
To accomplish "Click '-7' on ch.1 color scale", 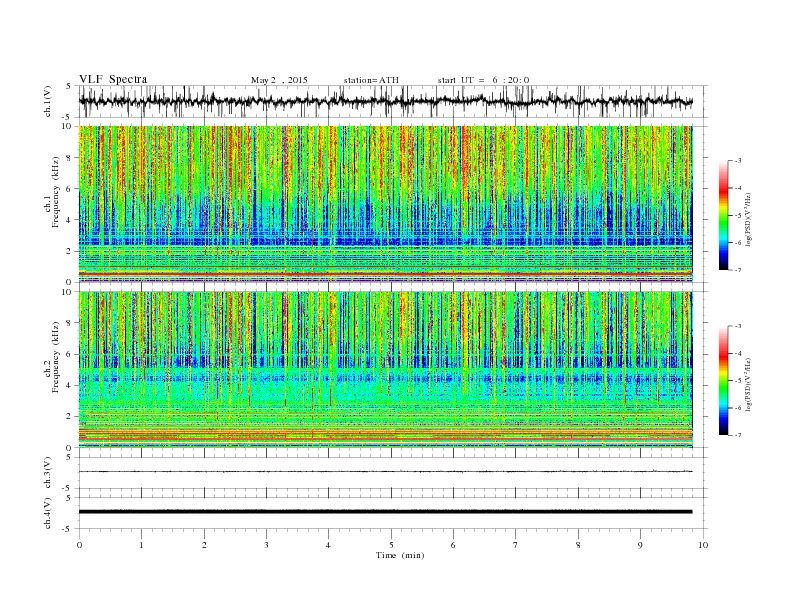I will click(x=737, y=270).
